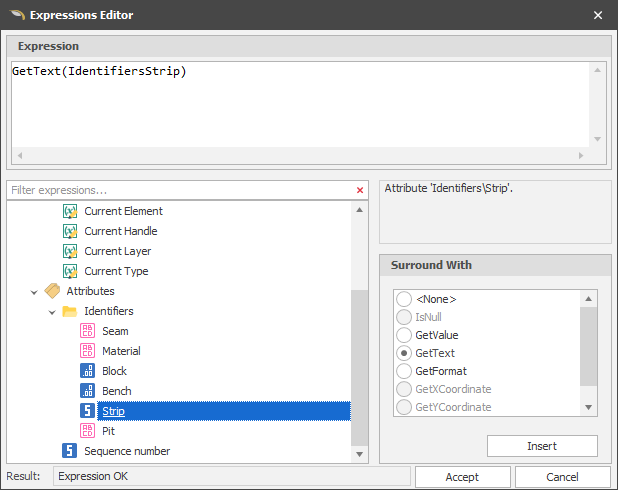Collapse the Attributes tree node

click(x=35, y=291)
